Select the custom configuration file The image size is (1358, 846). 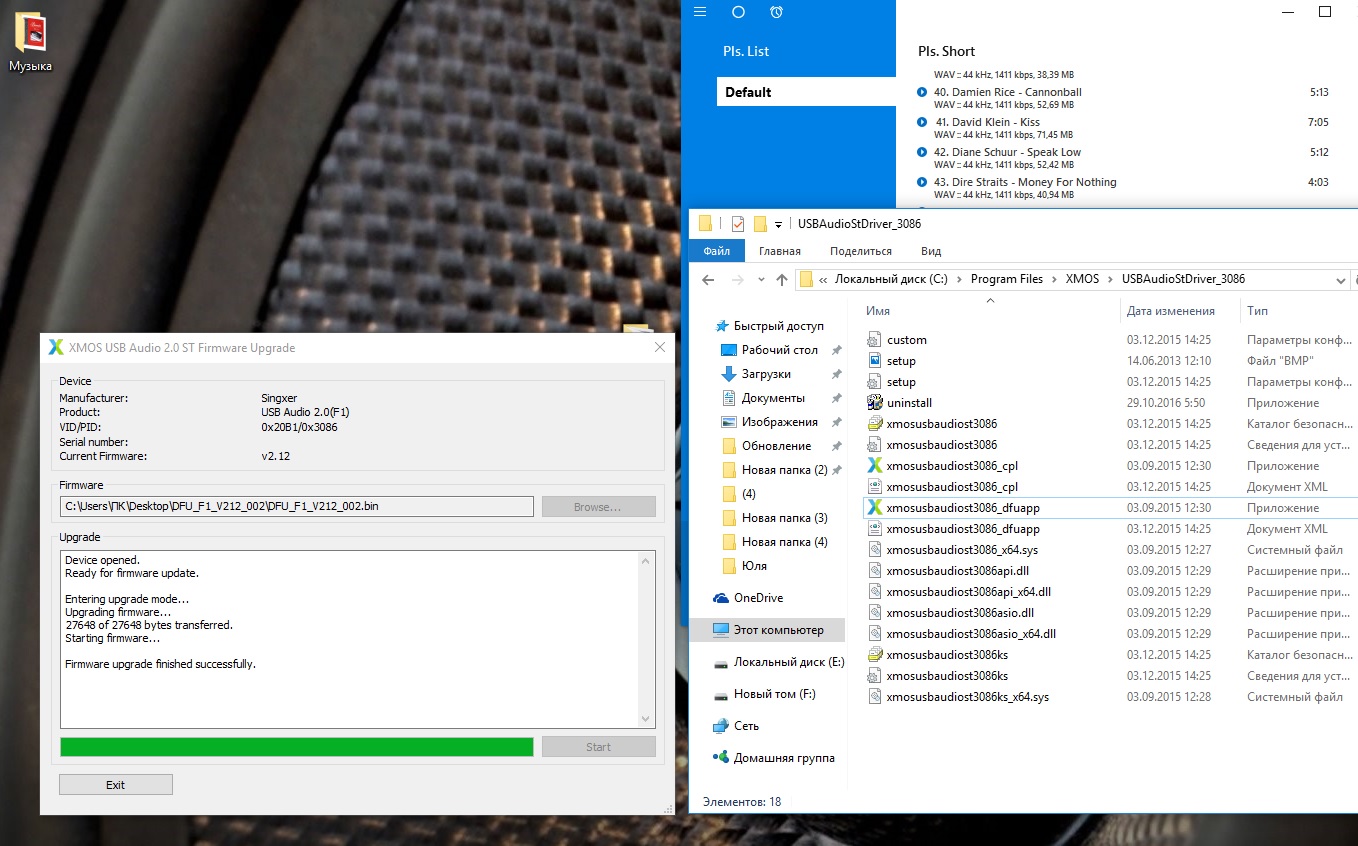coord(906,340)
